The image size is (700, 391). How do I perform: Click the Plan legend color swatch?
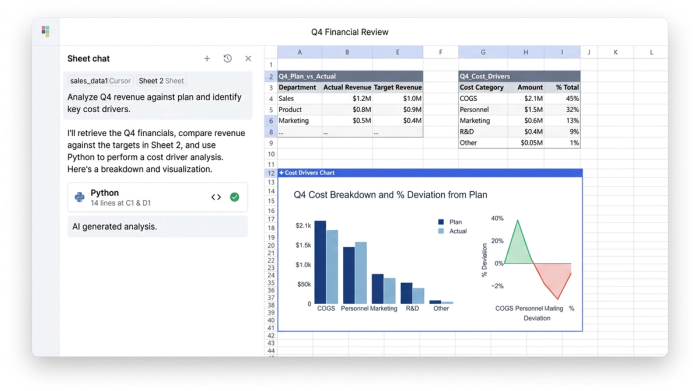click(x=441, y=222)
